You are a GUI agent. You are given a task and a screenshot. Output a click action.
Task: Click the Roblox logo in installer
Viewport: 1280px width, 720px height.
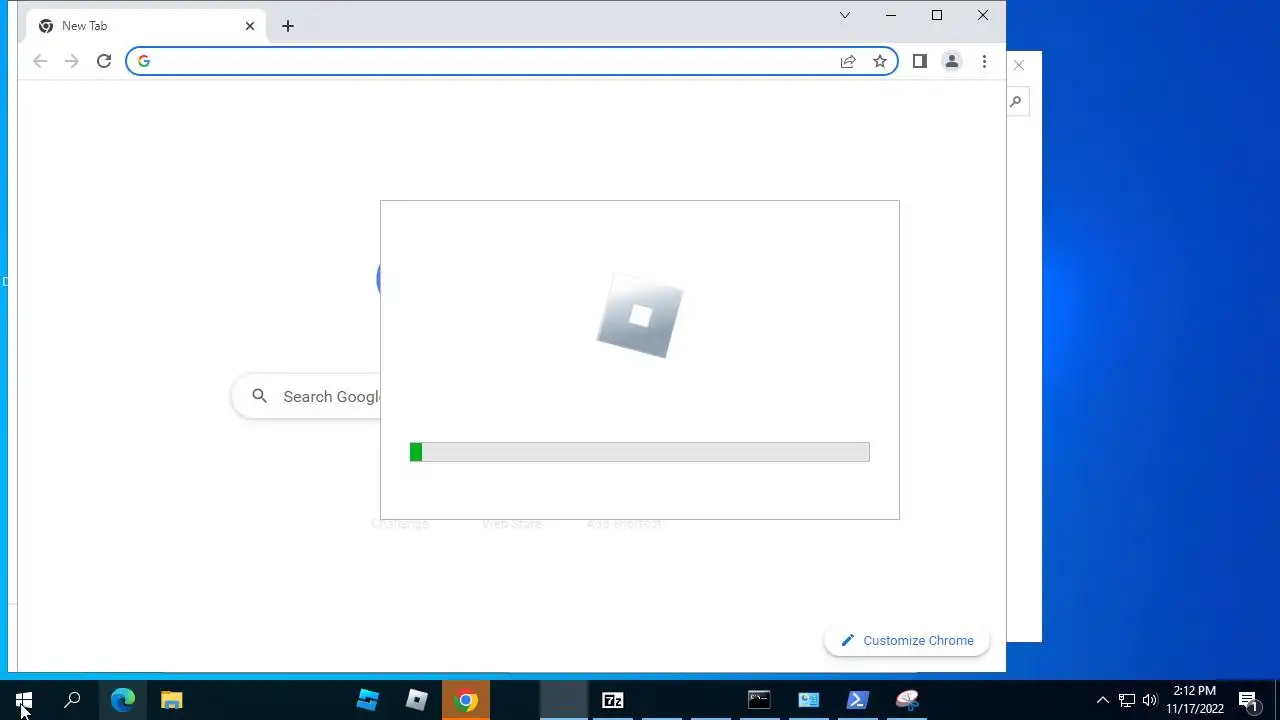[640, 317]
